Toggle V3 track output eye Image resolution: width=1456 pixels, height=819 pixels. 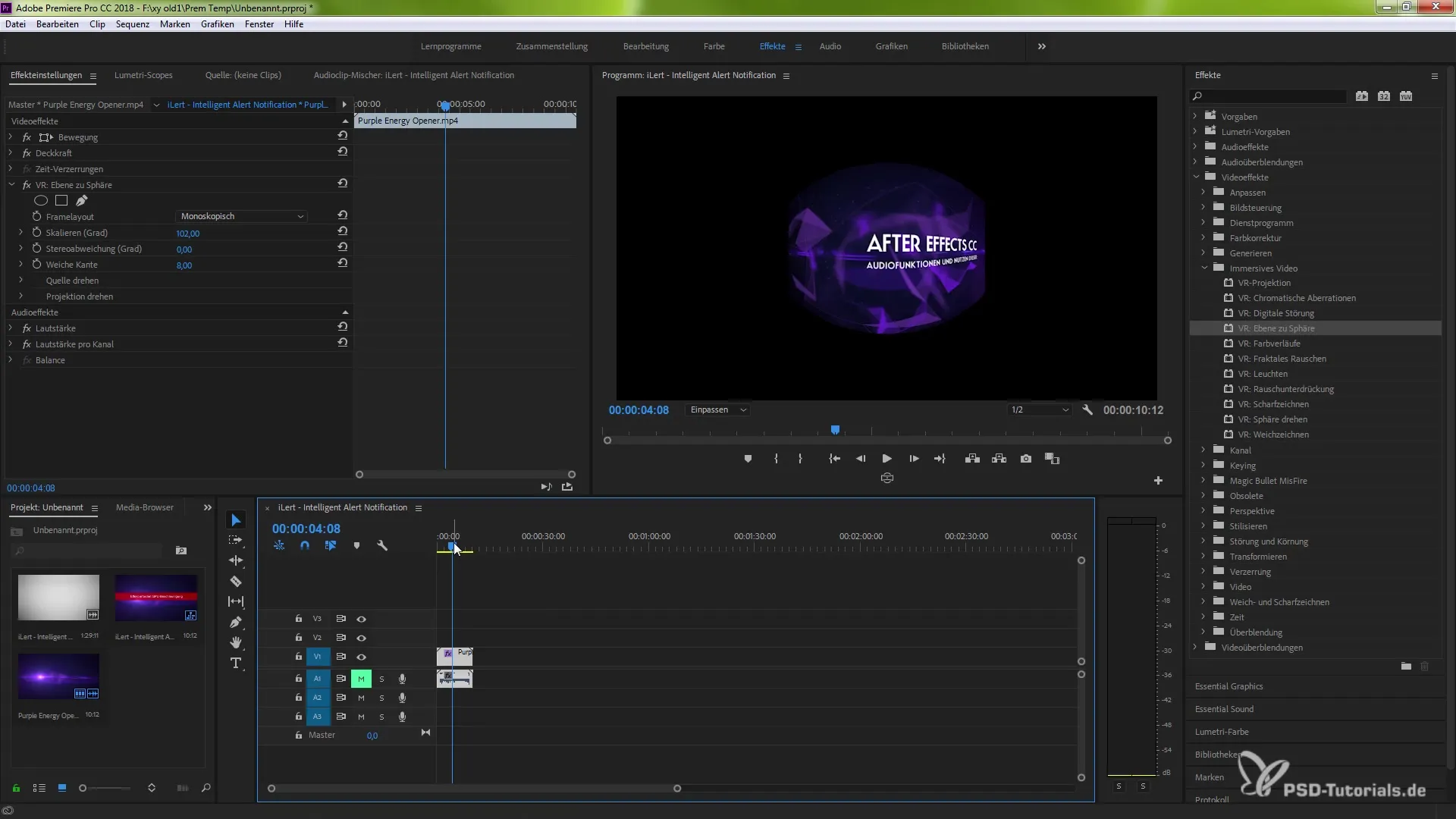362,620
